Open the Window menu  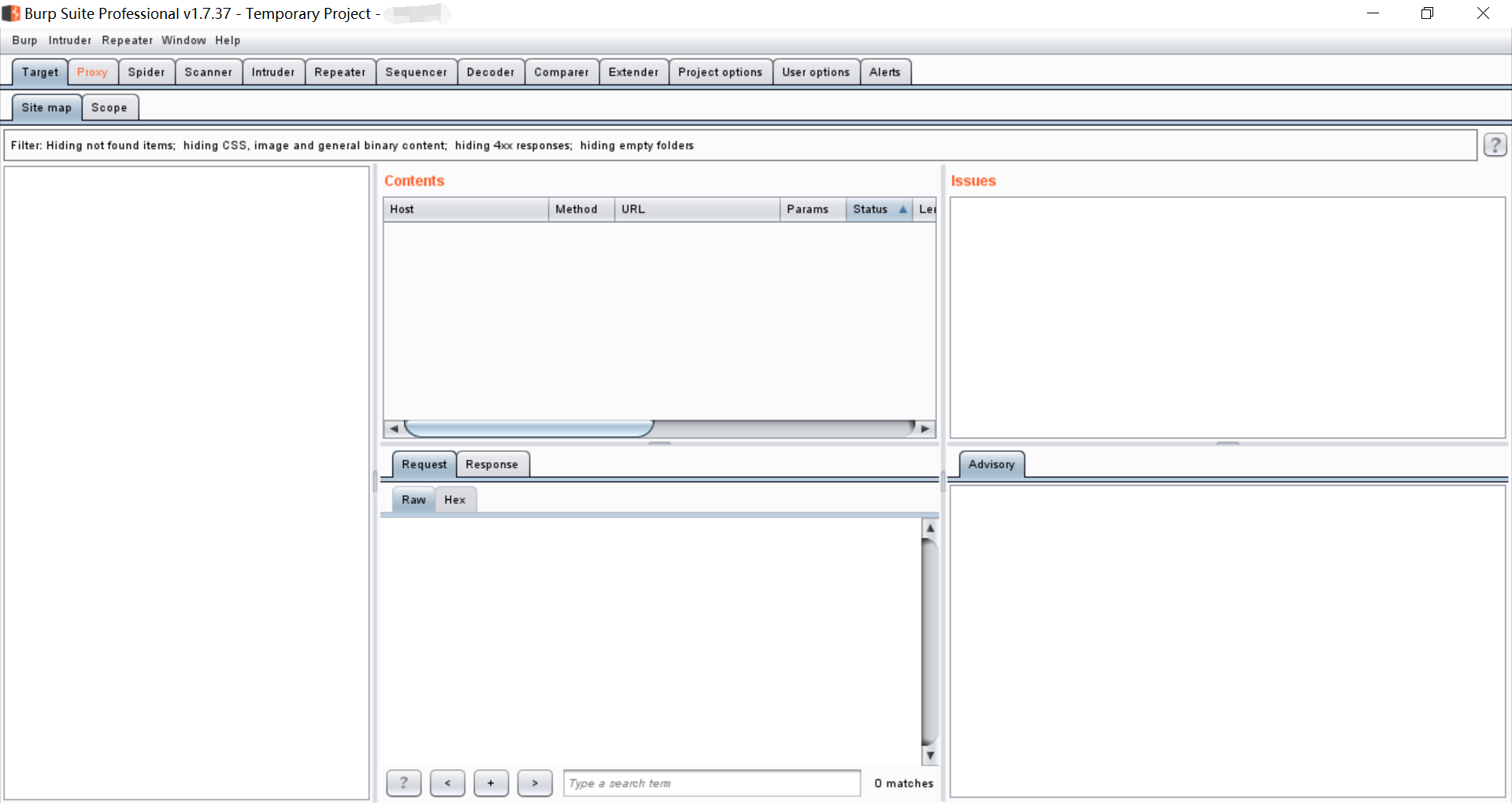pyautogui.click(x=183, y=40)
